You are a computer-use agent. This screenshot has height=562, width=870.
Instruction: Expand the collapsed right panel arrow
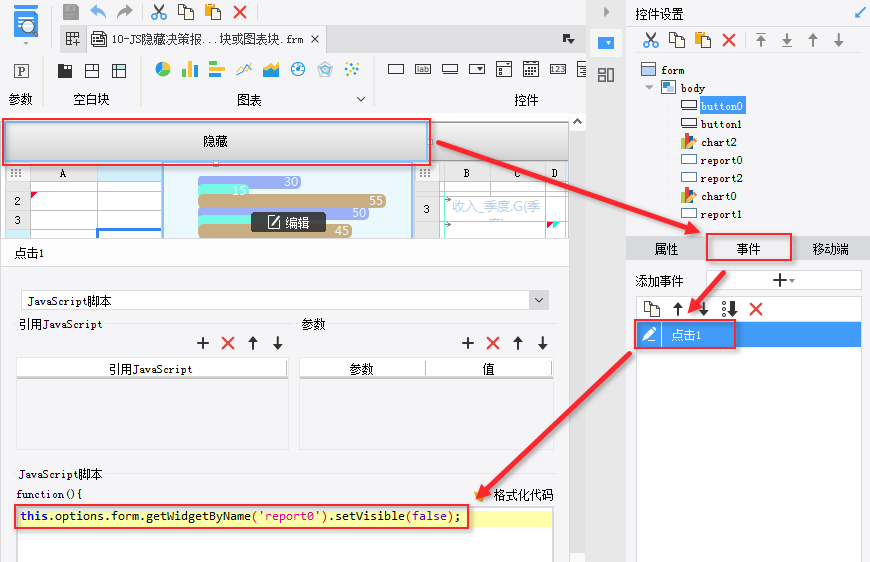[606, 12]
